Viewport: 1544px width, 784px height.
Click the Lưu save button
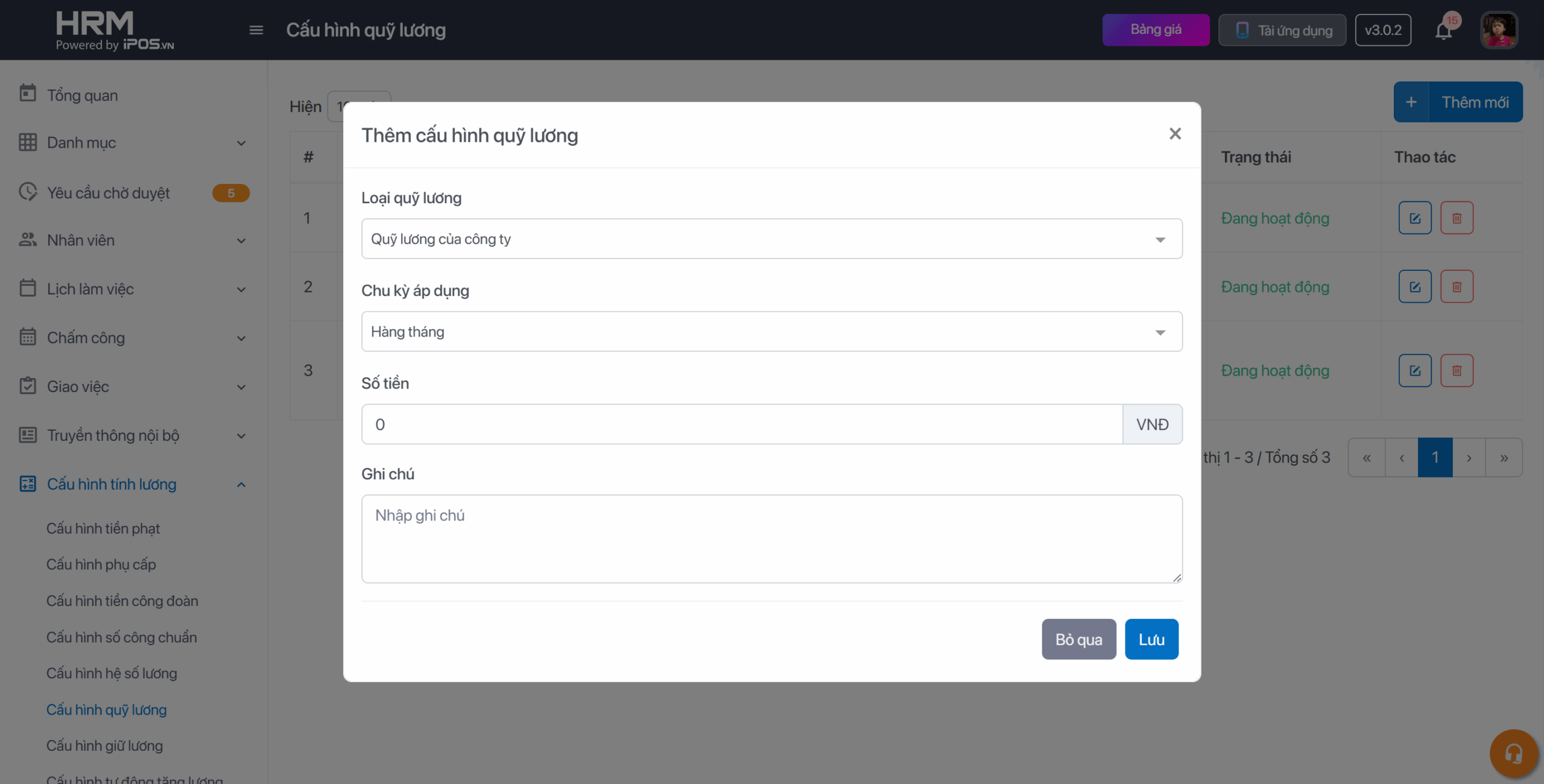1151,639
